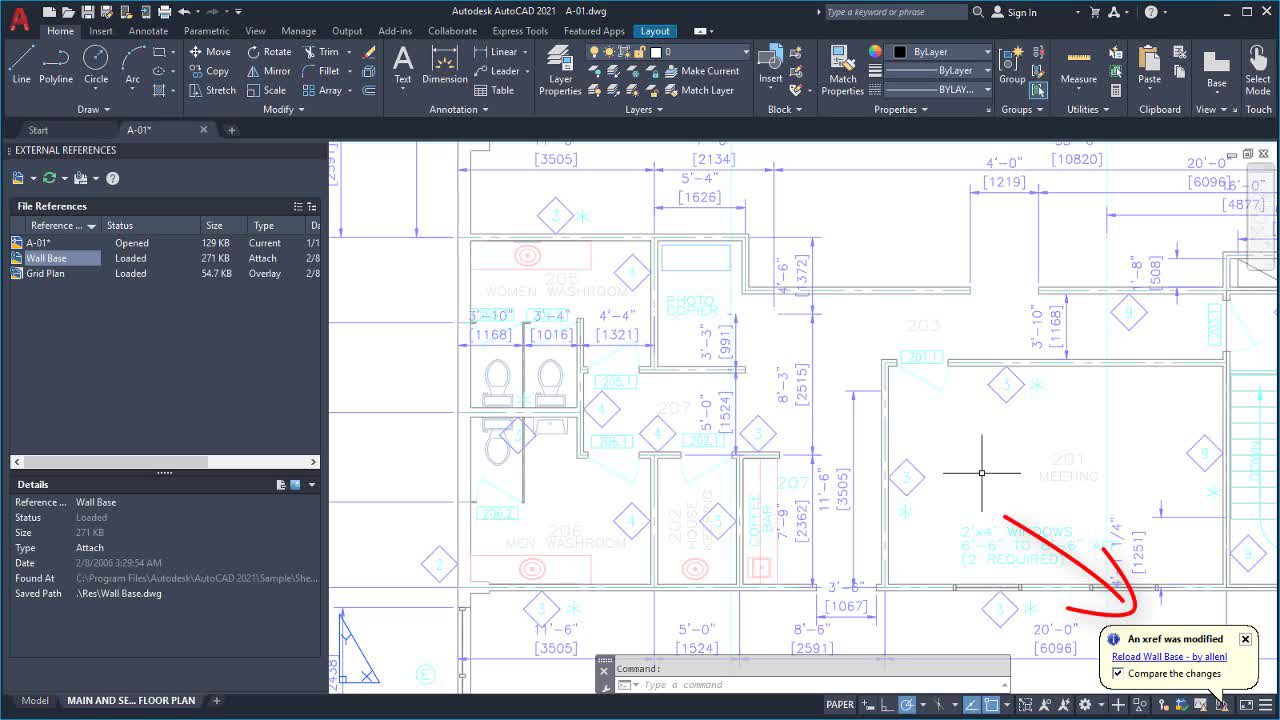Open the Reference Name column sort dropdown
This screenshot has width=1280, height=720.
point(89,225)
